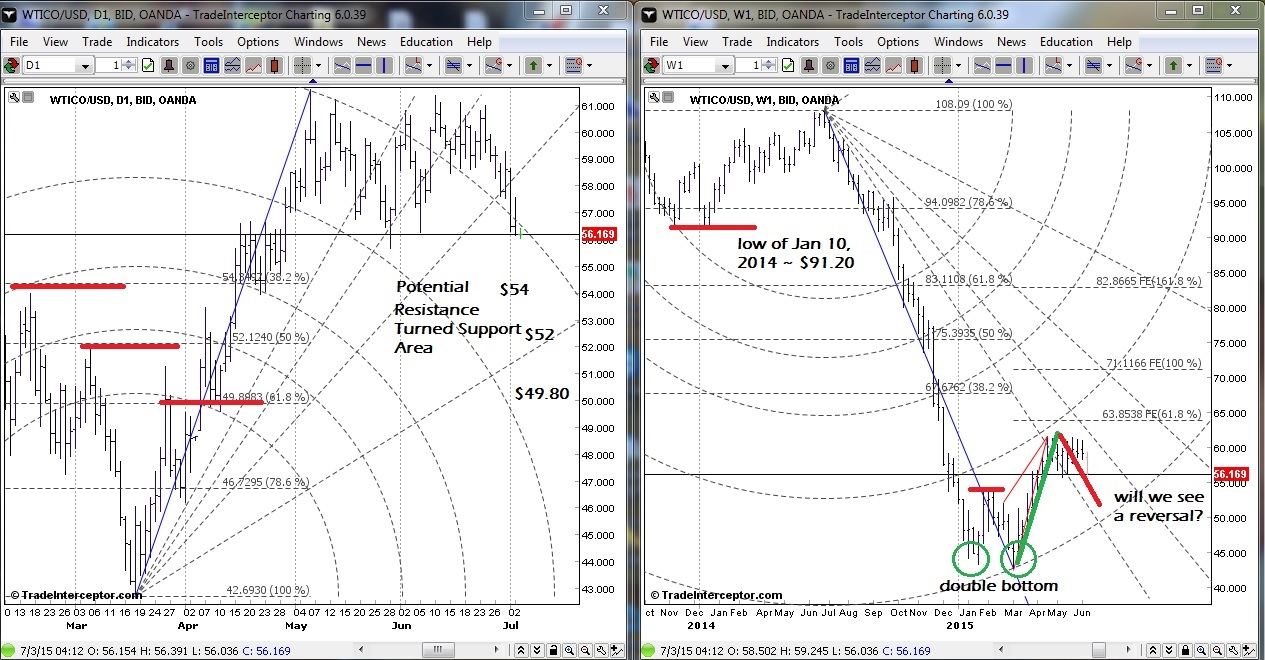Open the alert bell tool in W1 window
This screenshot has height=660, width=1265.
click(x=809, y=65)
